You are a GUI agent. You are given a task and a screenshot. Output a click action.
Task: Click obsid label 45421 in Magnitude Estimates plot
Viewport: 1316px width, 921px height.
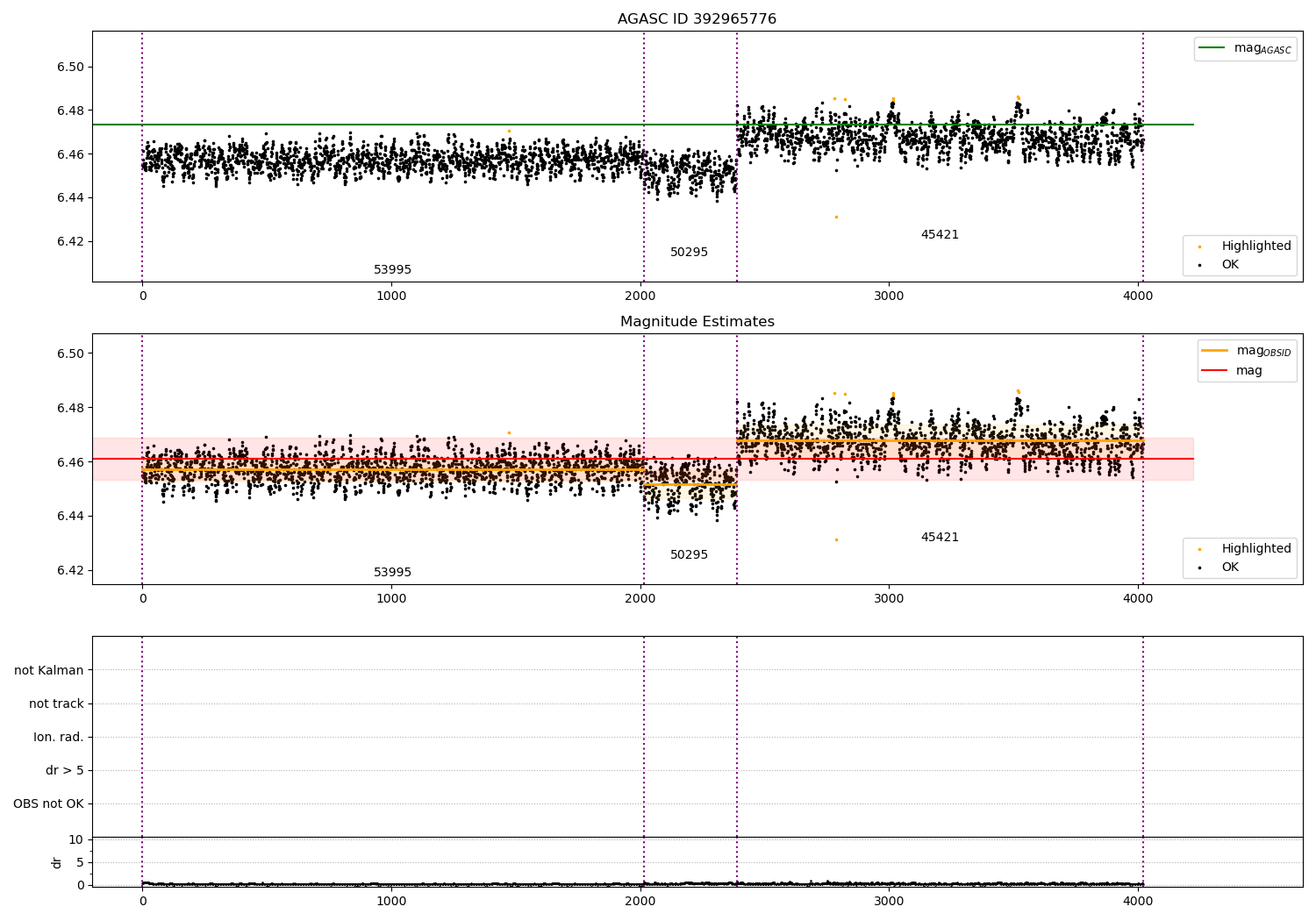[x=940, y=538]
